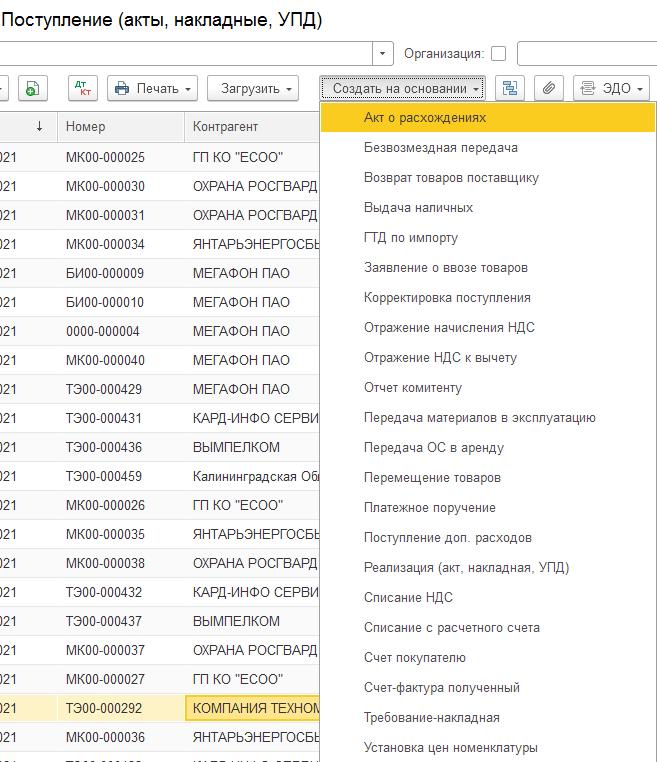This screenshot has height=762, width=657.
Task: Choose Возврат товаров поставщику from menu
Action: click(451, 178)
